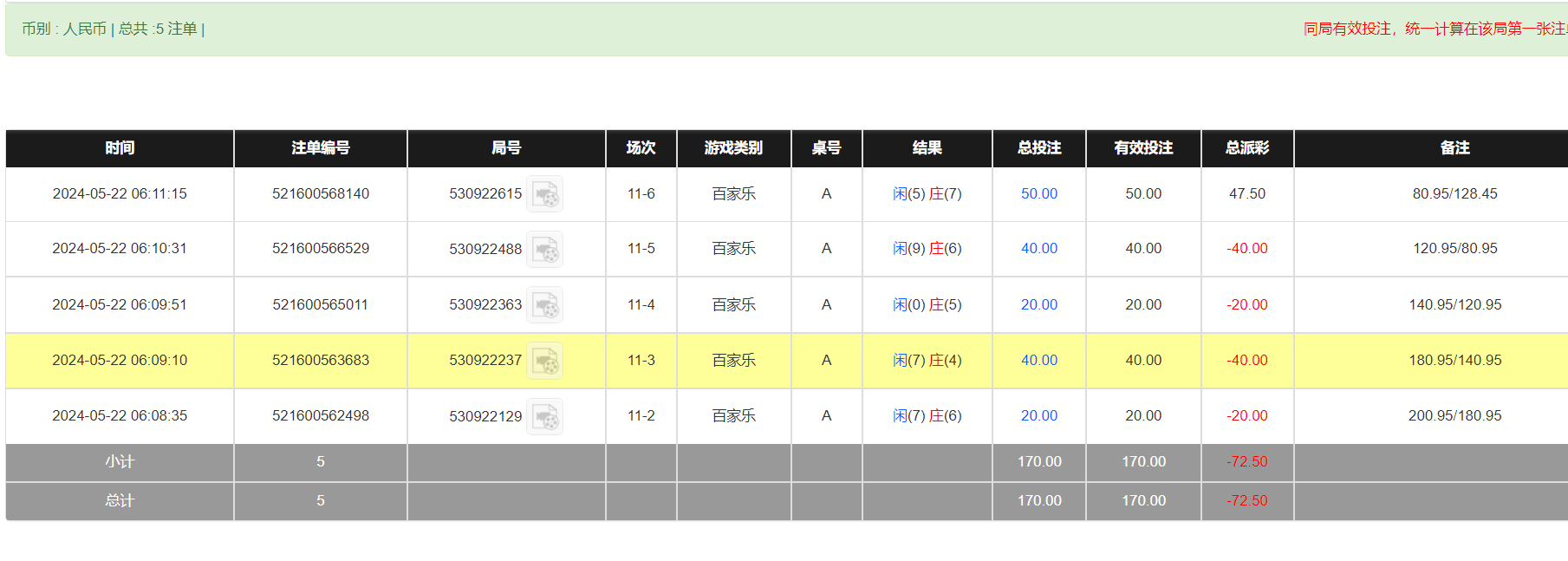
Task: Click the 小计 subtotal row label
Action: (120, 462)
